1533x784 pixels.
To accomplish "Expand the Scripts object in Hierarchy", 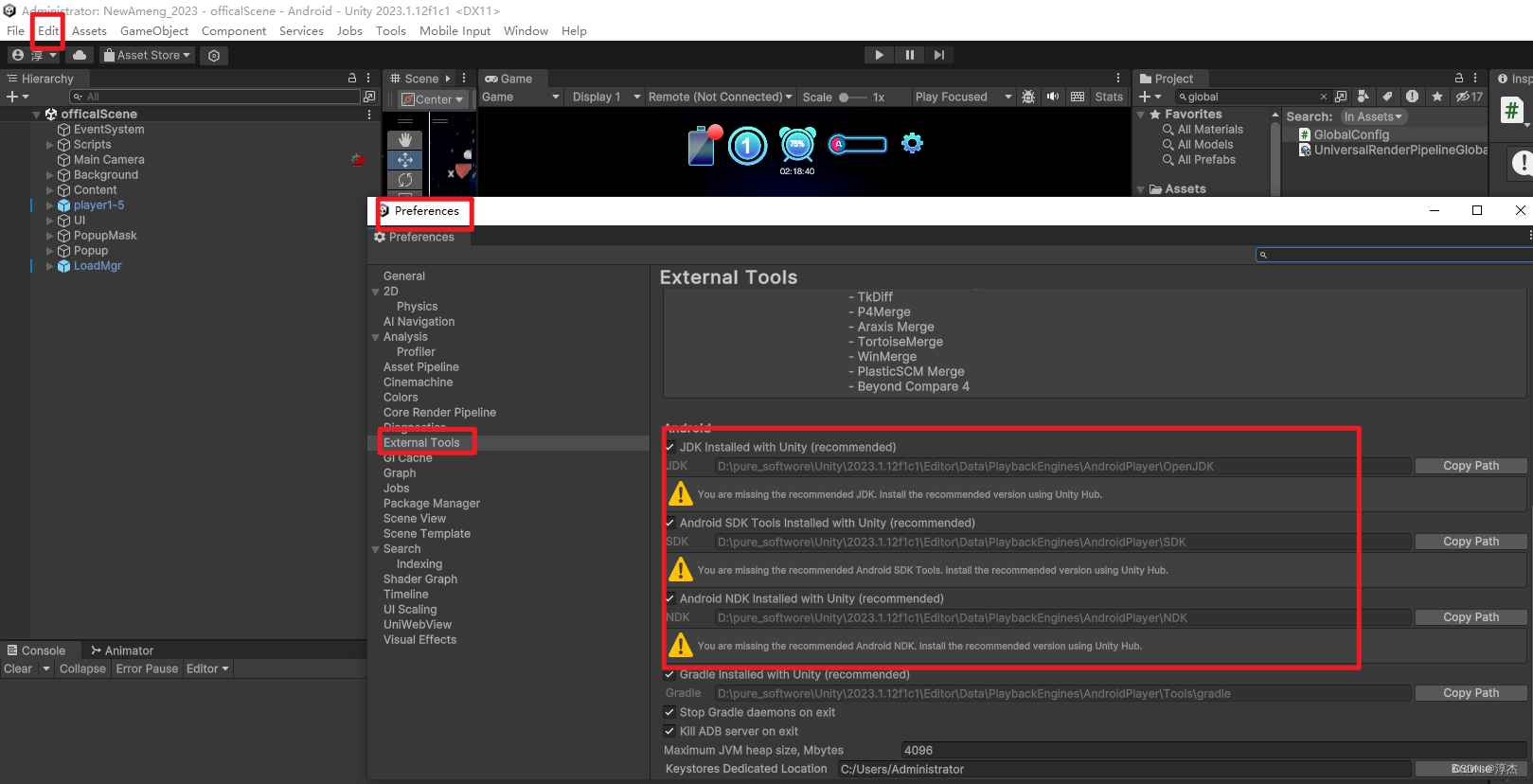I will (x=50, y=145).
